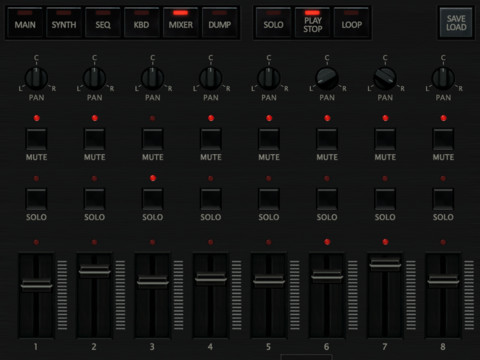Viewport: 480px width, 360px height.
Task: Click the SAVE LOAD button
Action: coord(456,23)
